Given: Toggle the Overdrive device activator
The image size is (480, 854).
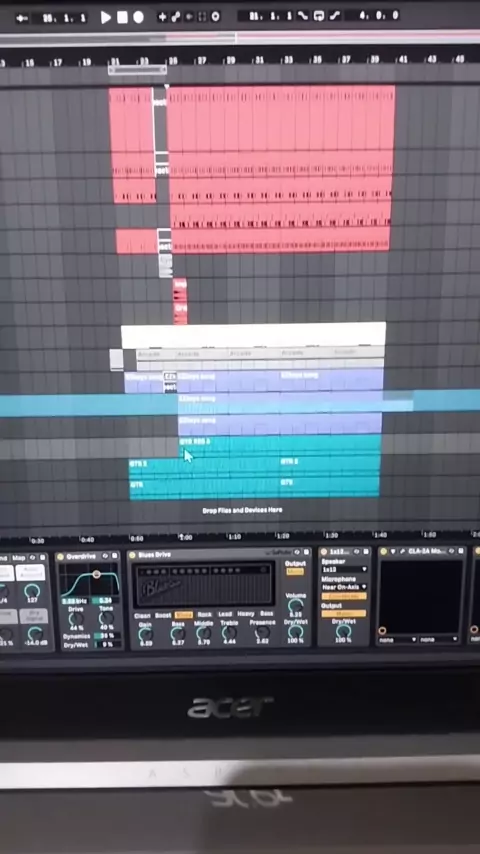Looking at the screenshot, I should pos(60,557).
